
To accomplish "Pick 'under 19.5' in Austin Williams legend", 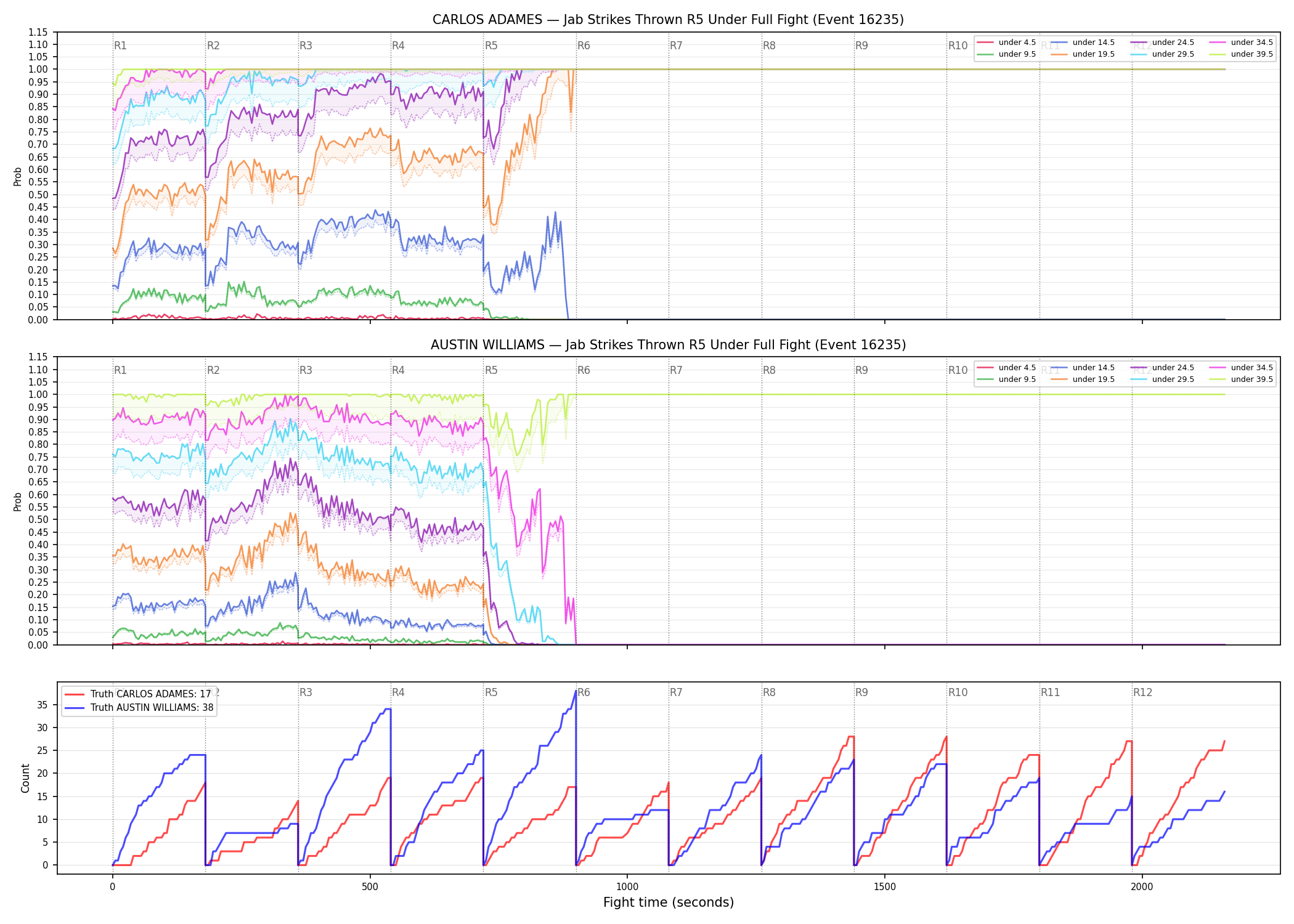I will coord(1083,379).
